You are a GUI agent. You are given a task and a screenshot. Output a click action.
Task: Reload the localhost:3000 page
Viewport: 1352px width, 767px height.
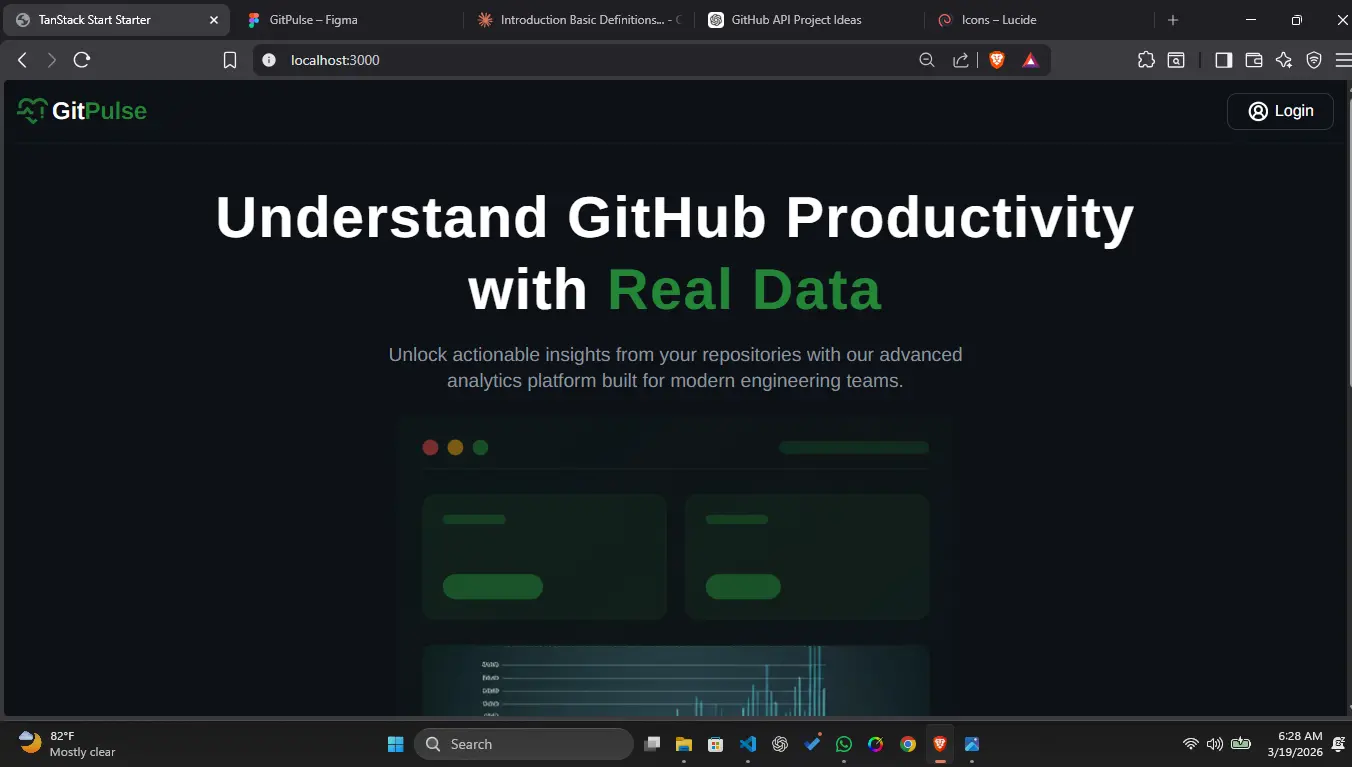click(x=81, y=59)
